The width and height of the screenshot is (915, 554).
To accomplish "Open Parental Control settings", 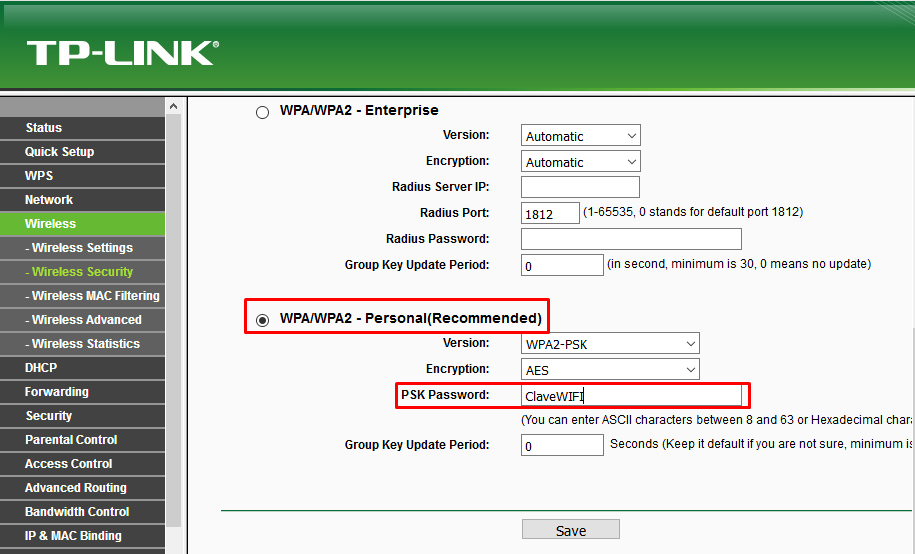I will 71,440.
